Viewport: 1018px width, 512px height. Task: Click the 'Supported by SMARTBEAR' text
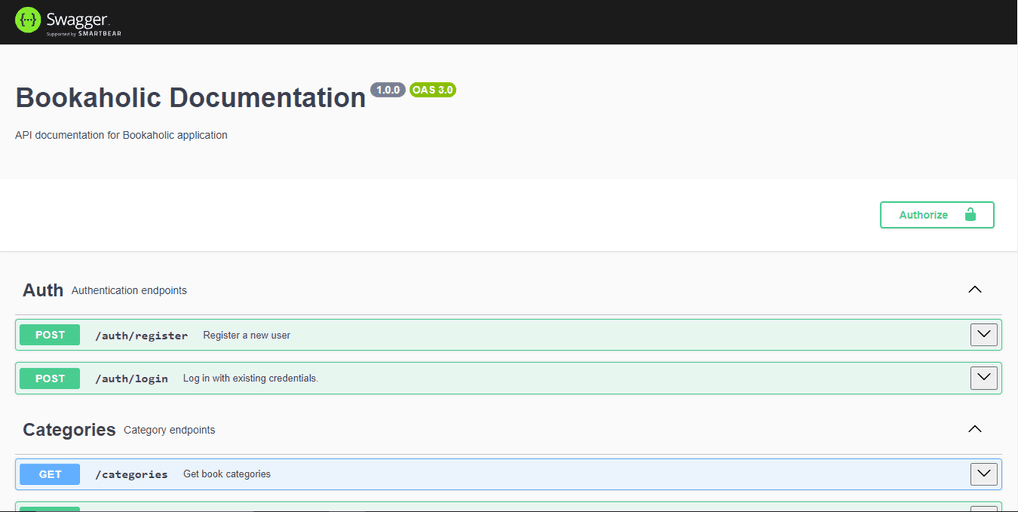84,34
